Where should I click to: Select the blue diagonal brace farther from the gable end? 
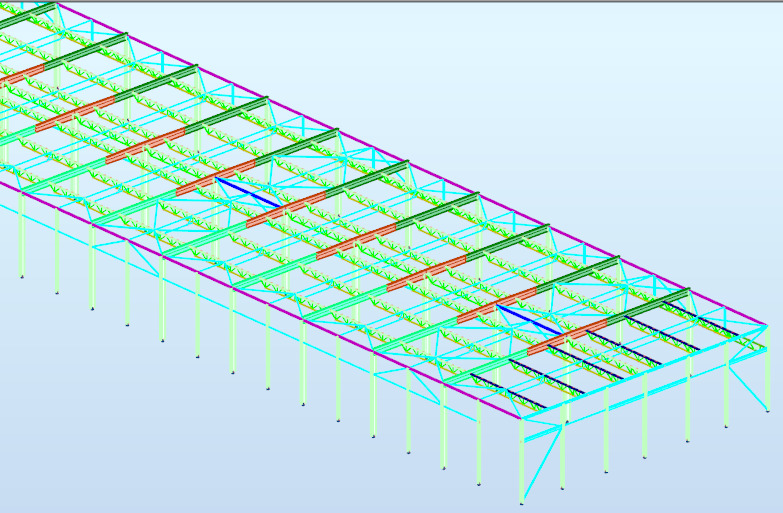click(248, 192)
